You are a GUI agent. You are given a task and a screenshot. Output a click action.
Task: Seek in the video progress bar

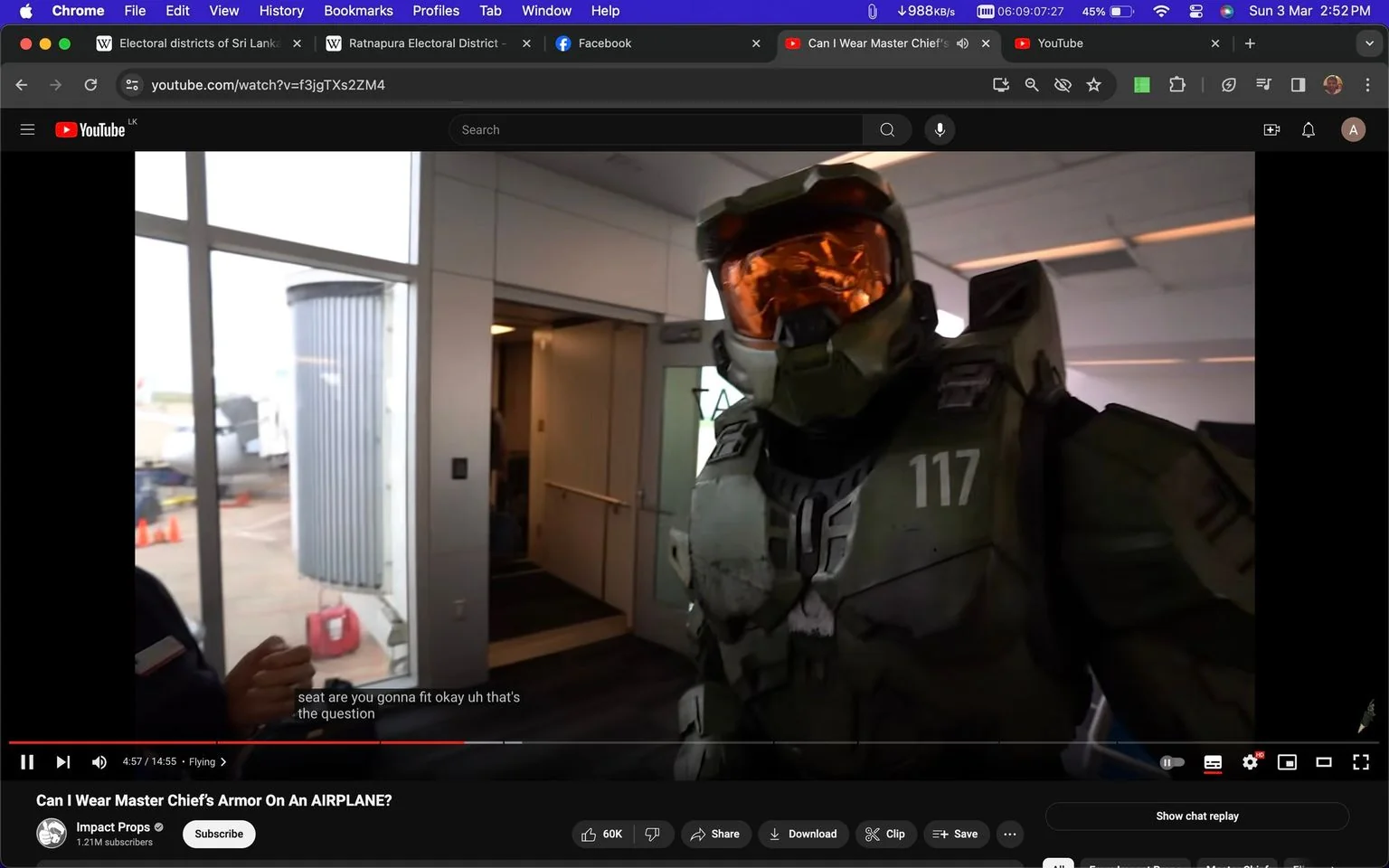694,742
